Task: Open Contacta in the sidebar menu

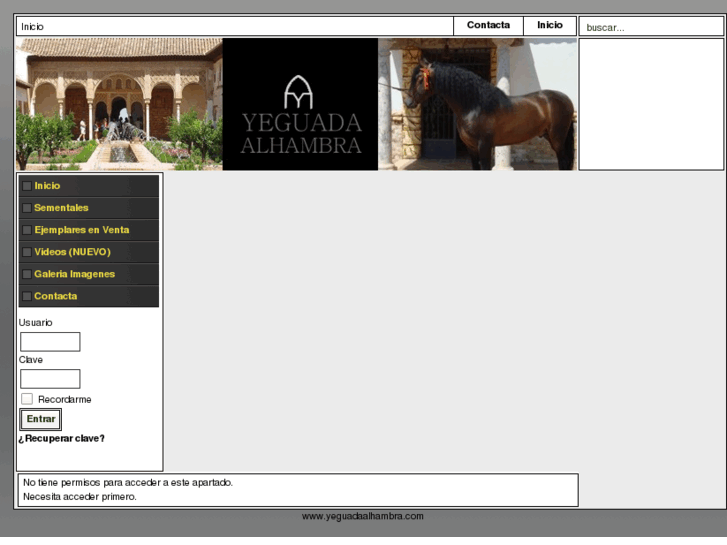Action: (89, 296)
